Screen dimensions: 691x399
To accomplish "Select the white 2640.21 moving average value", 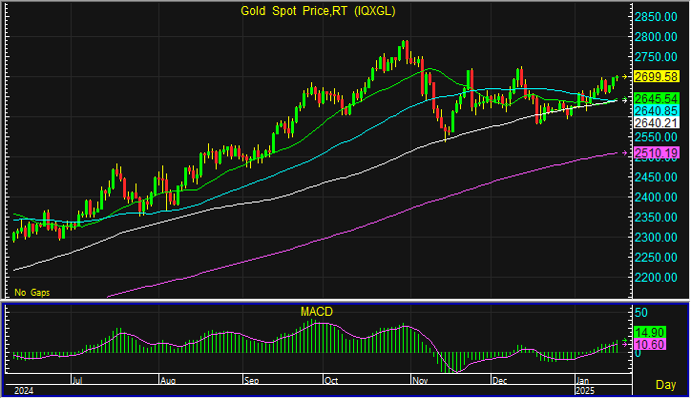I will point(656,123).
